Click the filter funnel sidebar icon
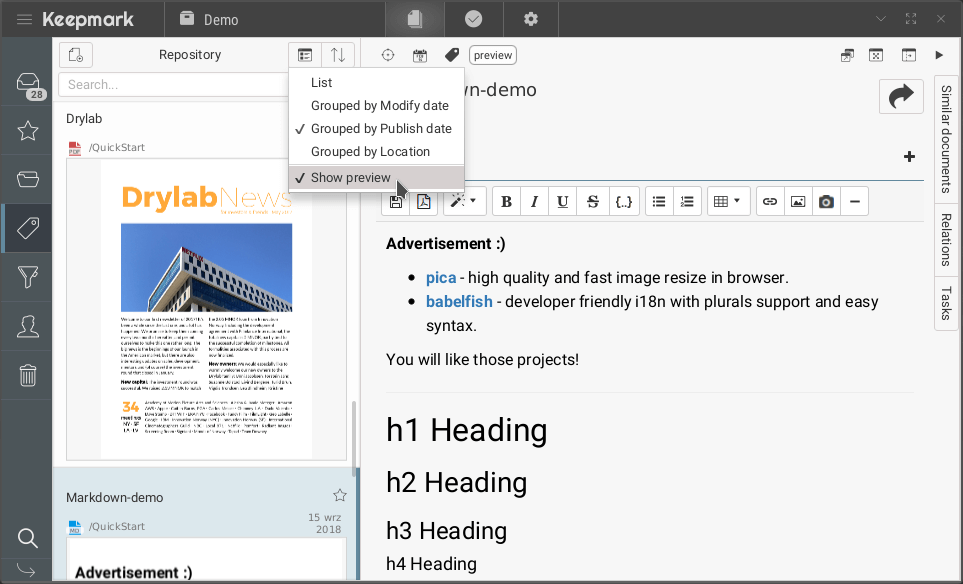 point(27,277)
